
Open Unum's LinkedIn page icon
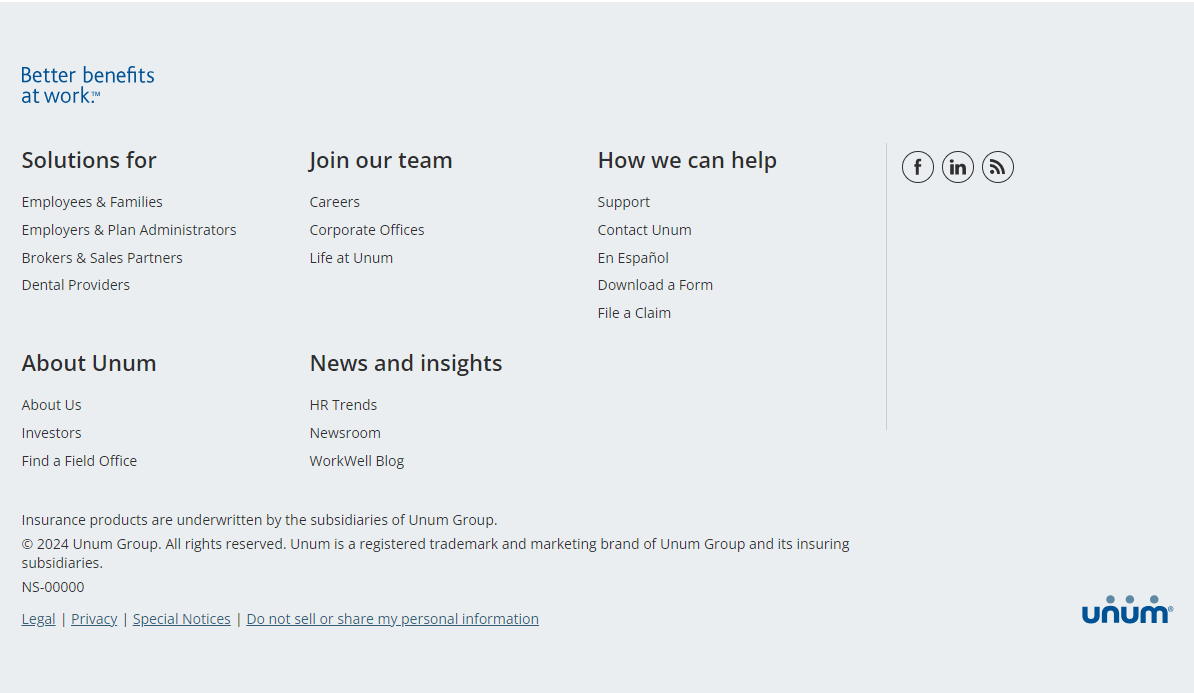[x=957, y=167]
